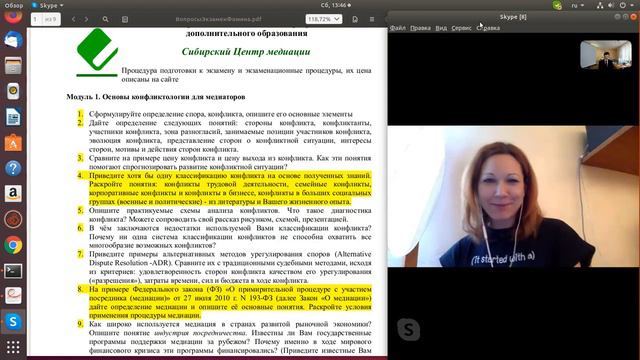
Task: Click heading 'Сибирский Центр медиации'
Action: (x=246, y=52)
